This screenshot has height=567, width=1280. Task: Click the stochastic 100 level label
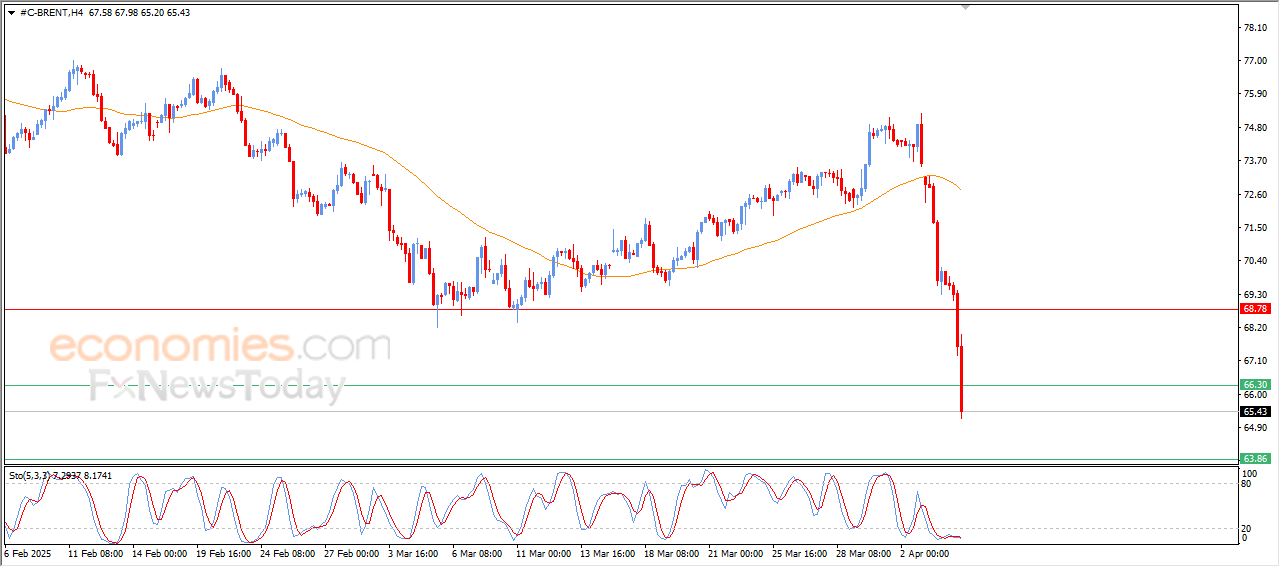click(x=1250, y=472)
